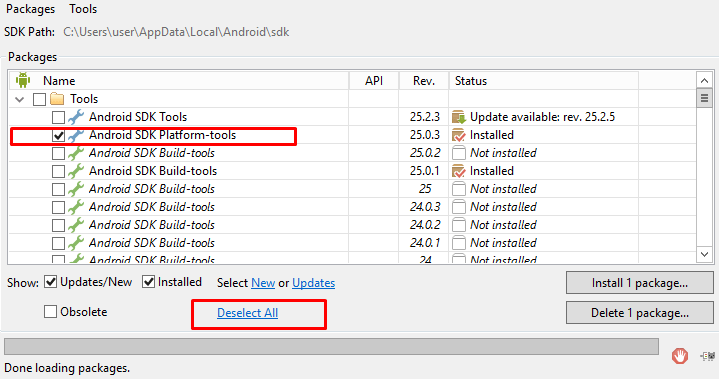Viewport: 719px width, 379px height.
Task: Tick the Build-tools rev 25 checkbox
Action: [58, 189]
